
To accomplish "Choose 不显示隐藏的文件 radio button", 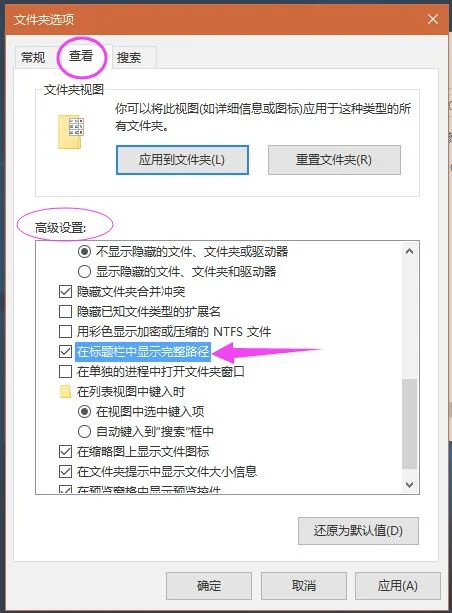I will (x=84, y=251).
